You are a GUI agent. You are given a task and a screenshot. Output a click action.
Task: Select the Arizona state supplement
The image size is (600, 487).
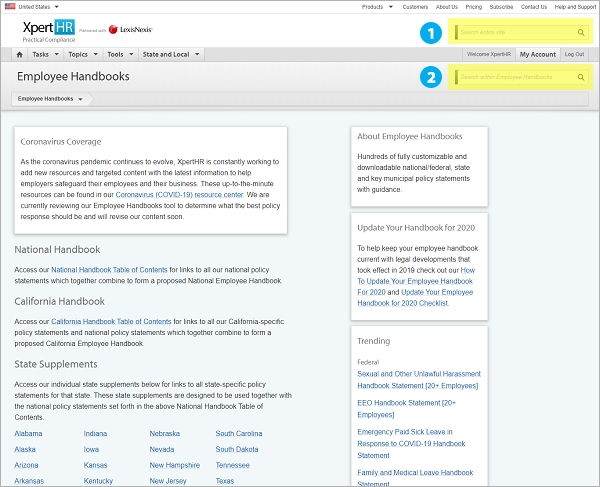coord(26,466)
